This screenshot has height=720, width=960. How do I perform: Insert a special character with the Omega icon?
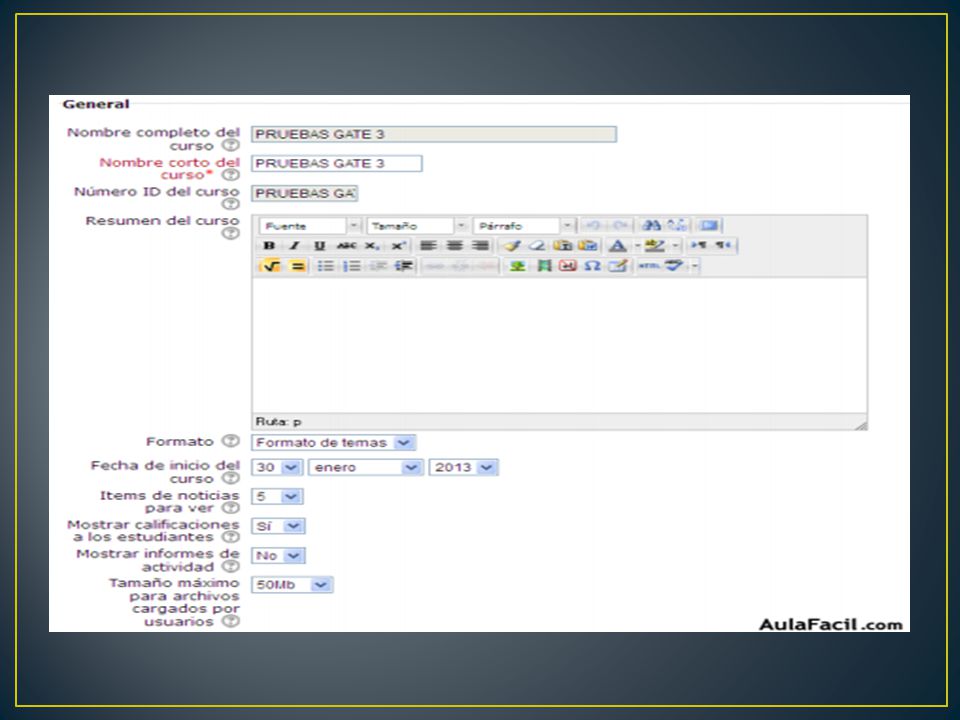click(592, 266)
